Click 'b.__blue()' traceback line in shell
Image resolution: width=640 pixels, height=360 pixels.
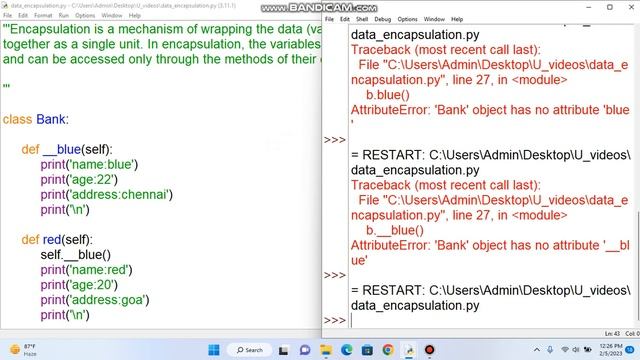pyautogui.click(x=395, y=230)
